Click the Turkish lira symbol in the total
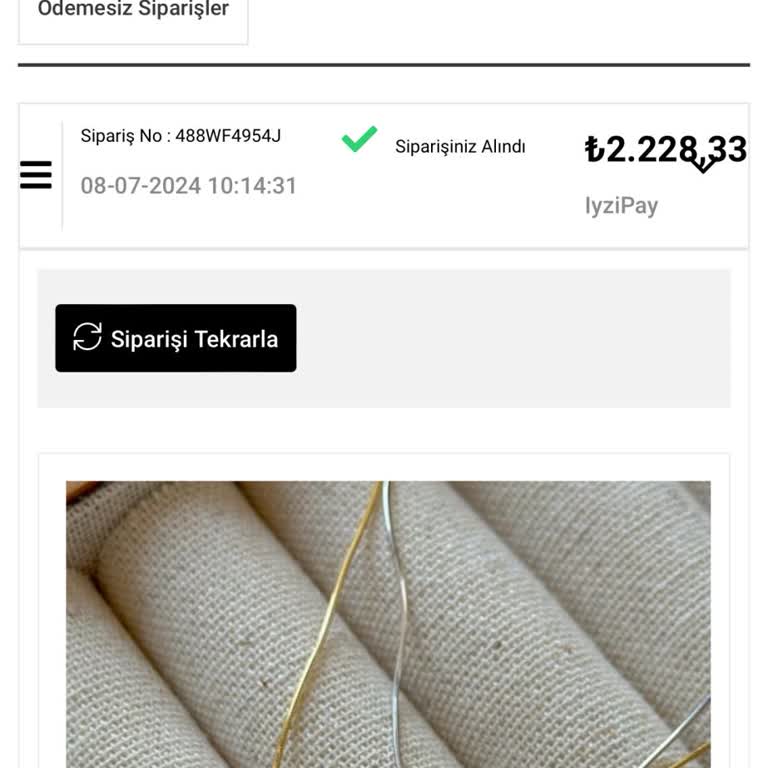768x768 pixels. [595, 150]
